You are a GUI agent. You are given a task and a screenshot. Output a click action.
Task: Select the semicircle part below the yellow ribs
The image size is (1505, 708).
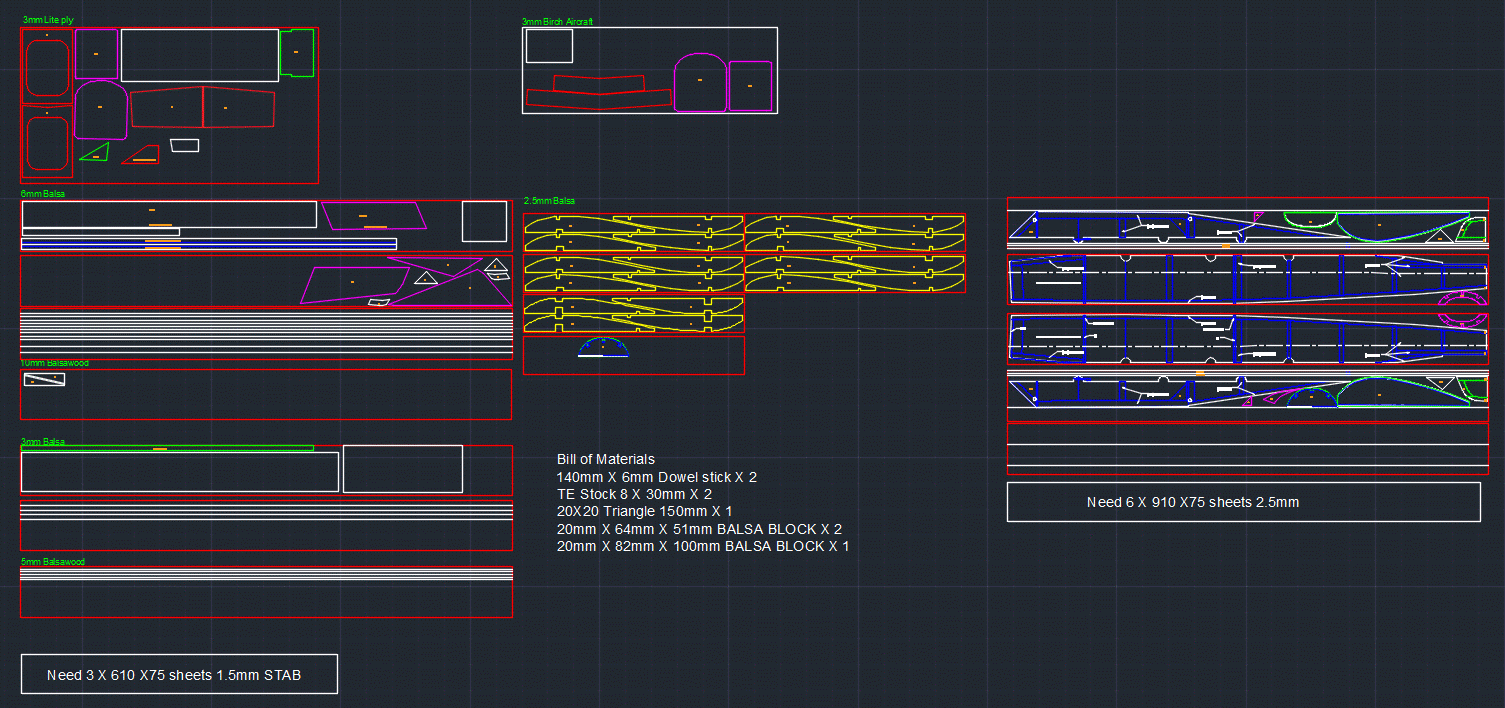pyautogui.click(x=604, y=347)
